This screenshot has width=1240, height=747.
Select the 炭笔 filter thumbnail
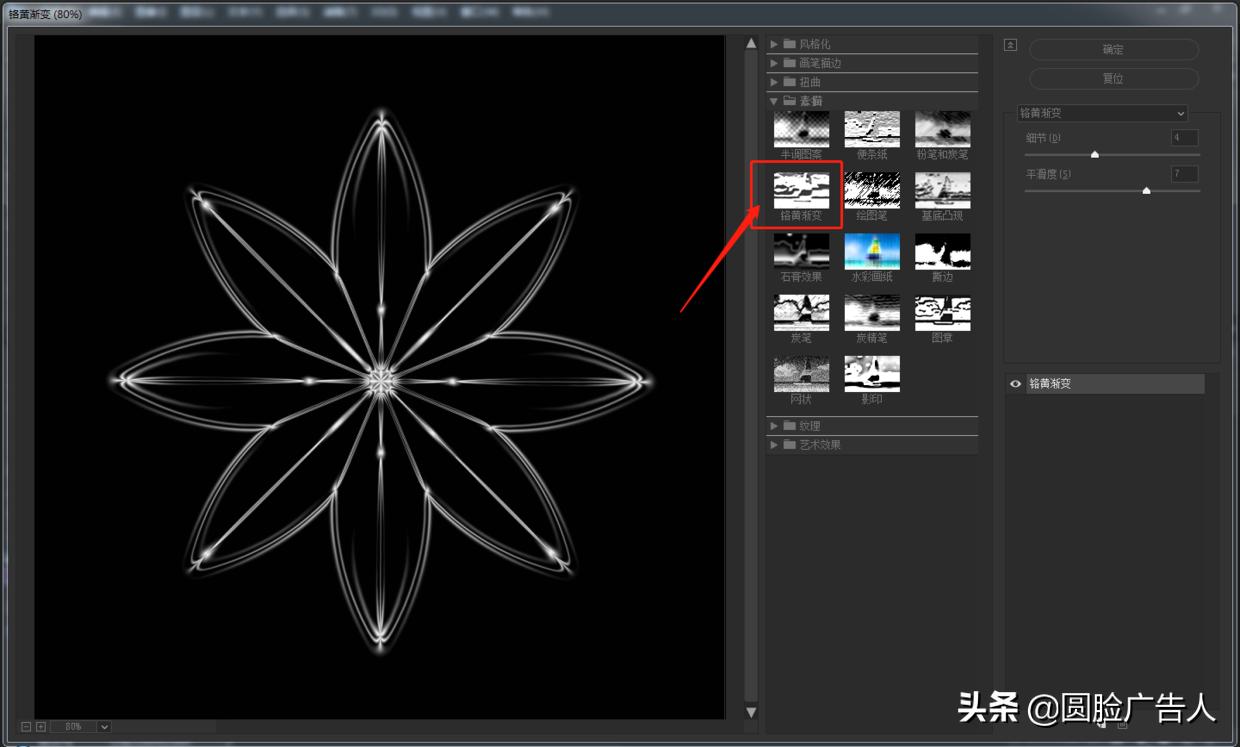coord(801,313)
